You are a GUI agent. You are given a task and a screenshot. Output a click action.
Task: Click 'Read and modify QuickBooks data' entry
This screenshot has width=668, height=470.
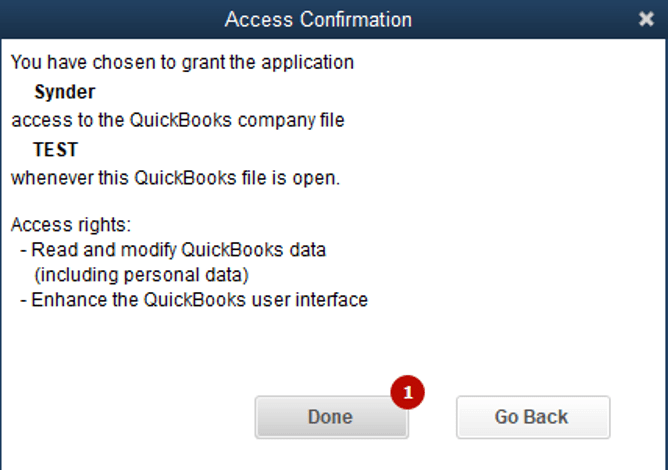(x=179, y=250)
